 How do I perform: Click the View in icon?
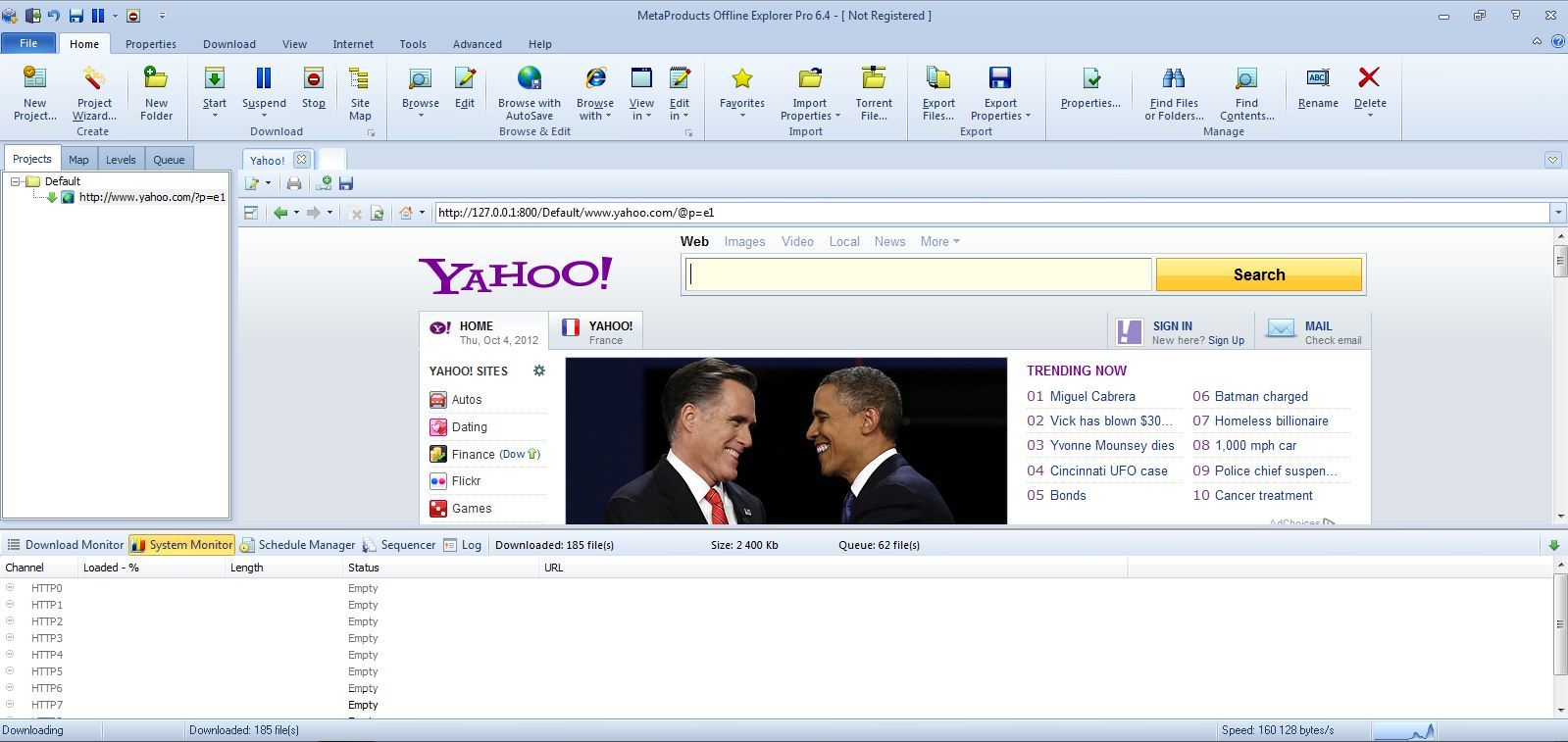coord(641,78)
